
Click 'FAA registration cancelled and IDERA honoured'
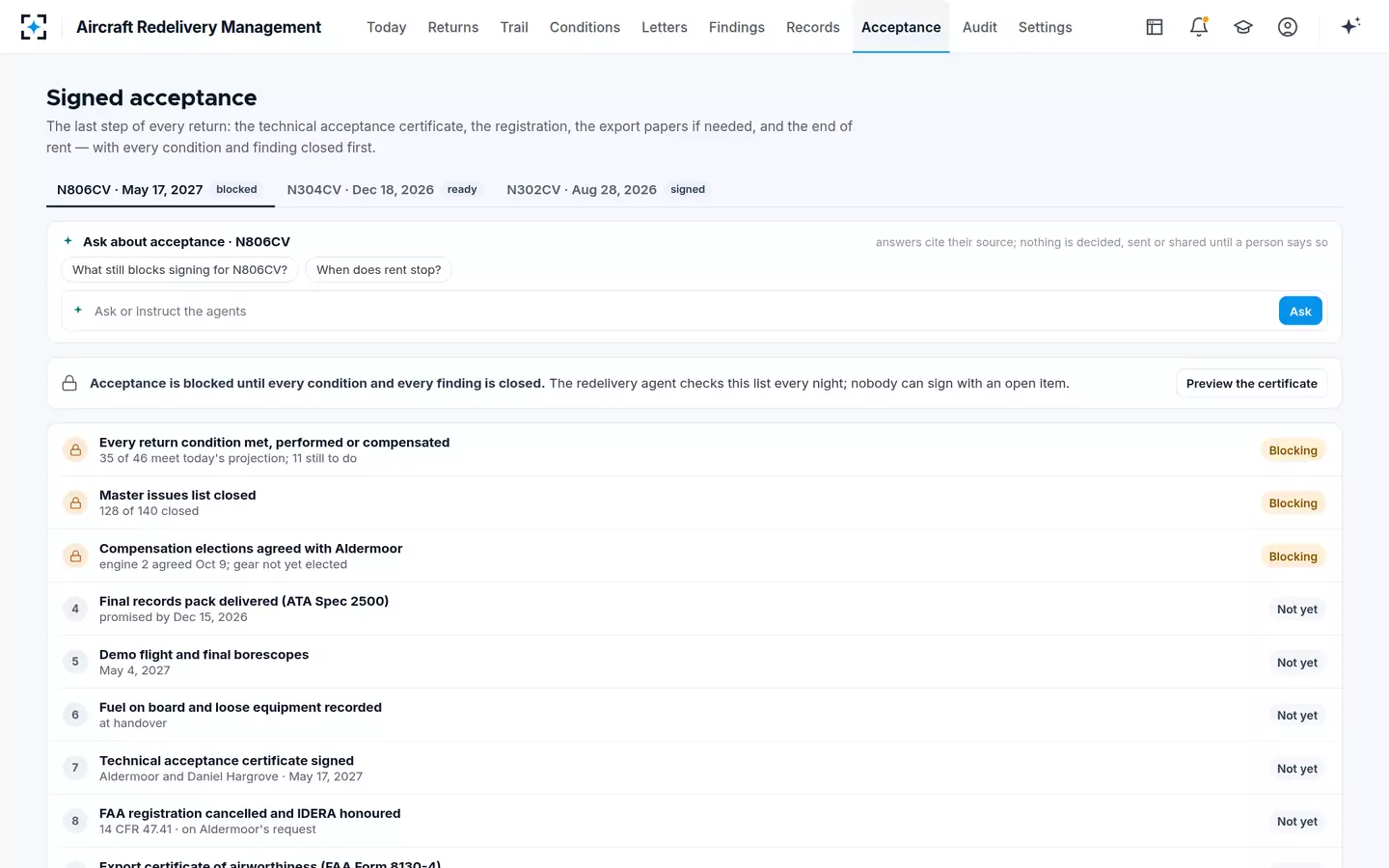pos(250,813)
